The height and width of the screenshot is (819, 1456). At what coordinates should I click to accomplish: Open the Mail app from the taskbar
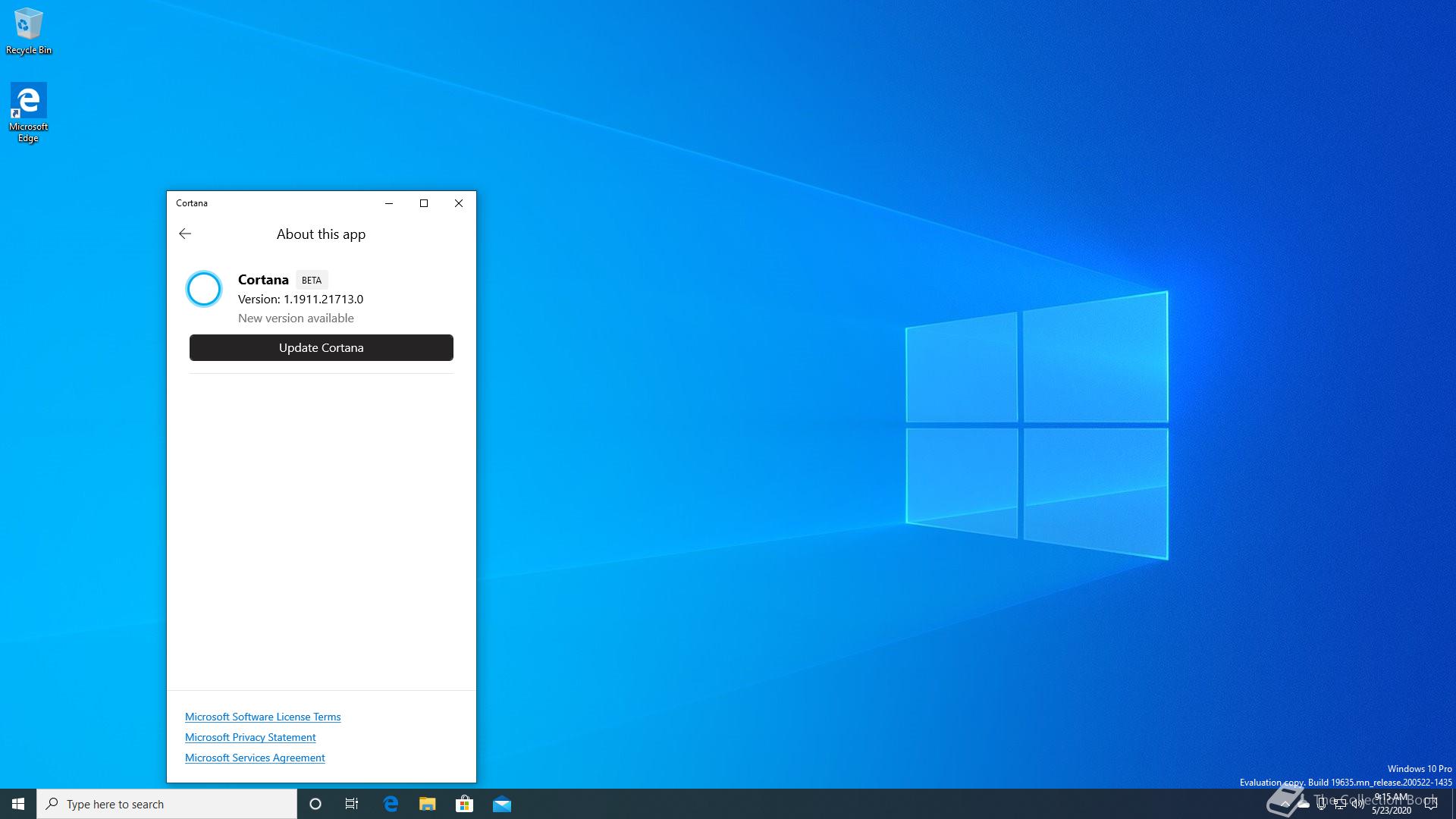(502, 804)
